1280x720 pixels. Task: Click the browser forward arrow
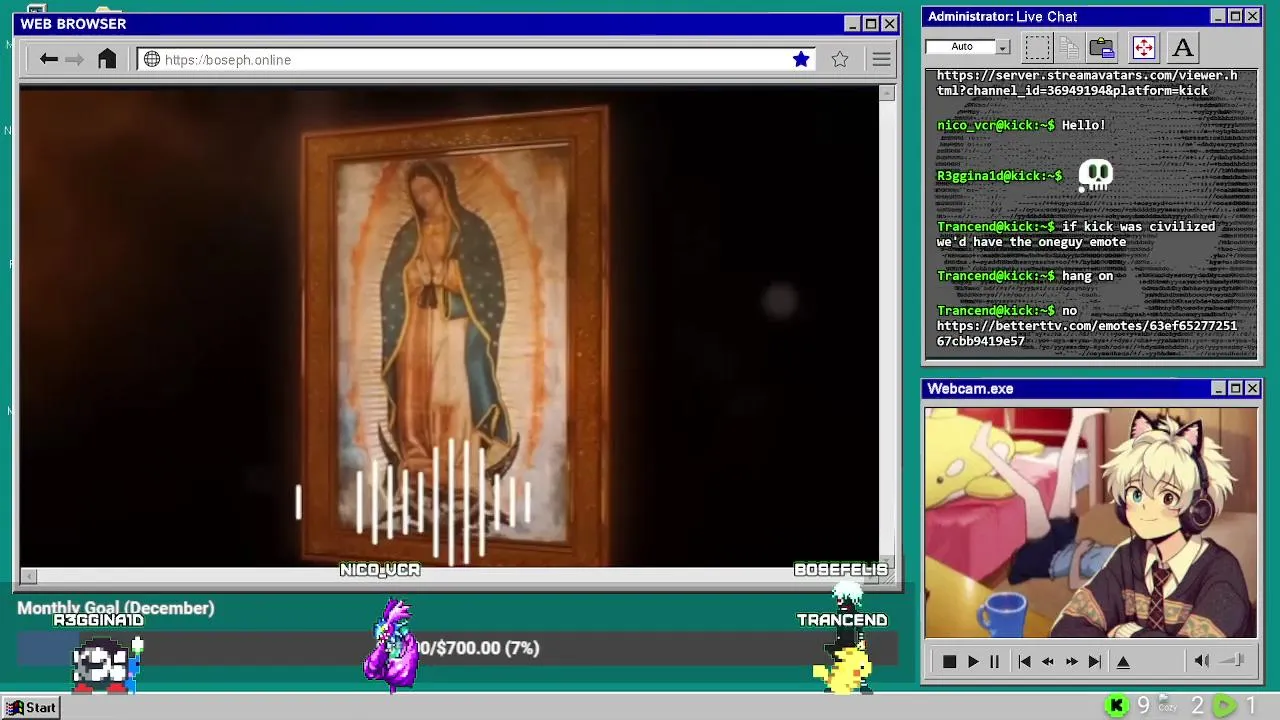pyautogui.click(x=74, y=59)
